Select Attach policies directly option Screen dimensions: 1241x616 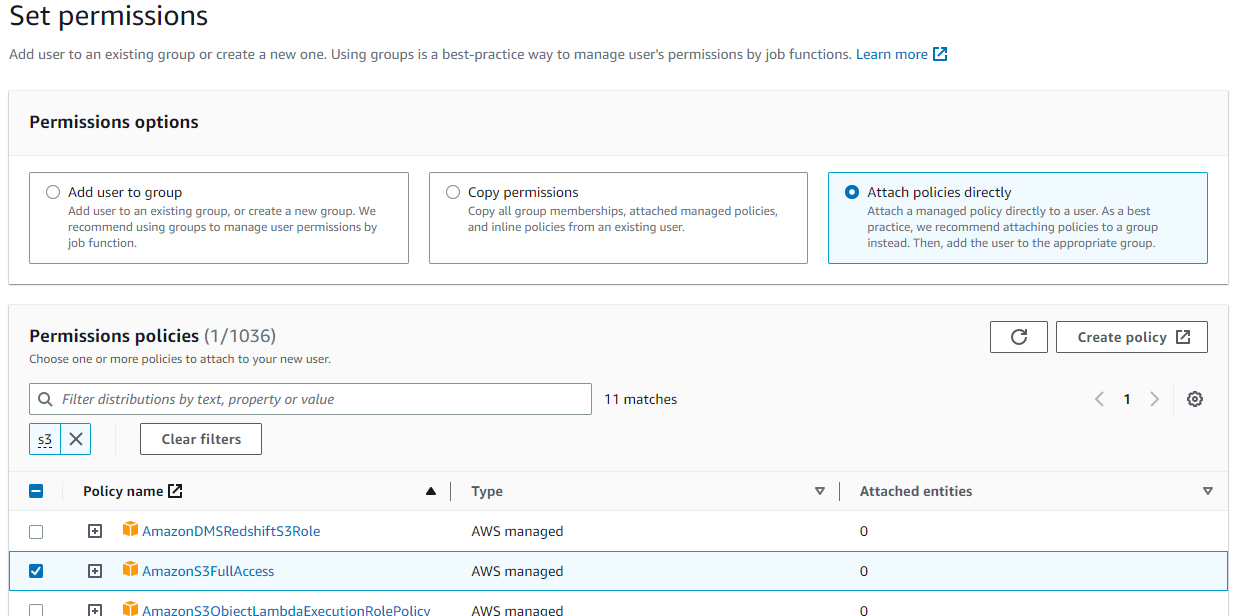pos(852,192)
